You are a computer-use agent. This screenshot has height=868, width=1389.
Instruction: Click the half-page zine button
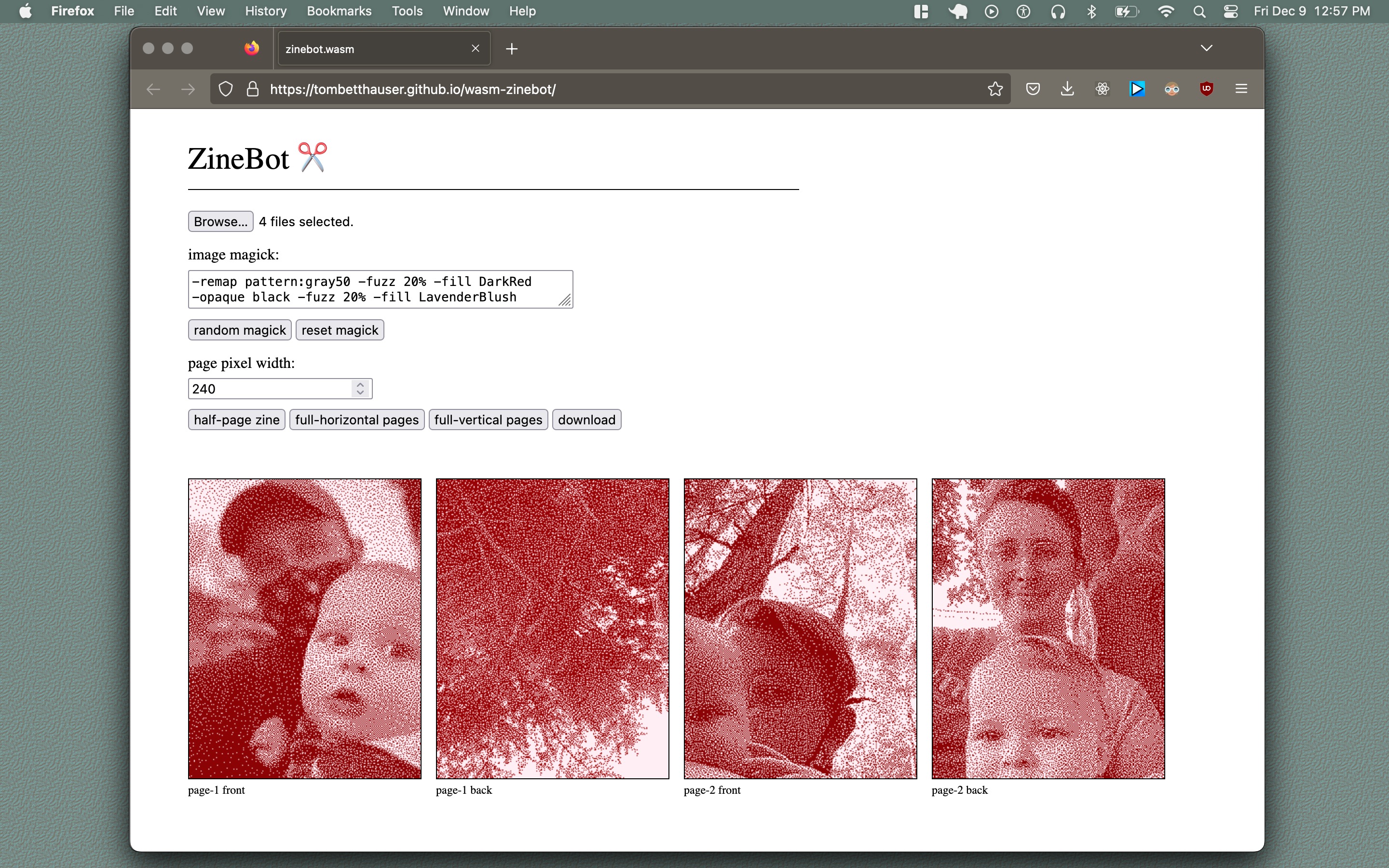236,420
